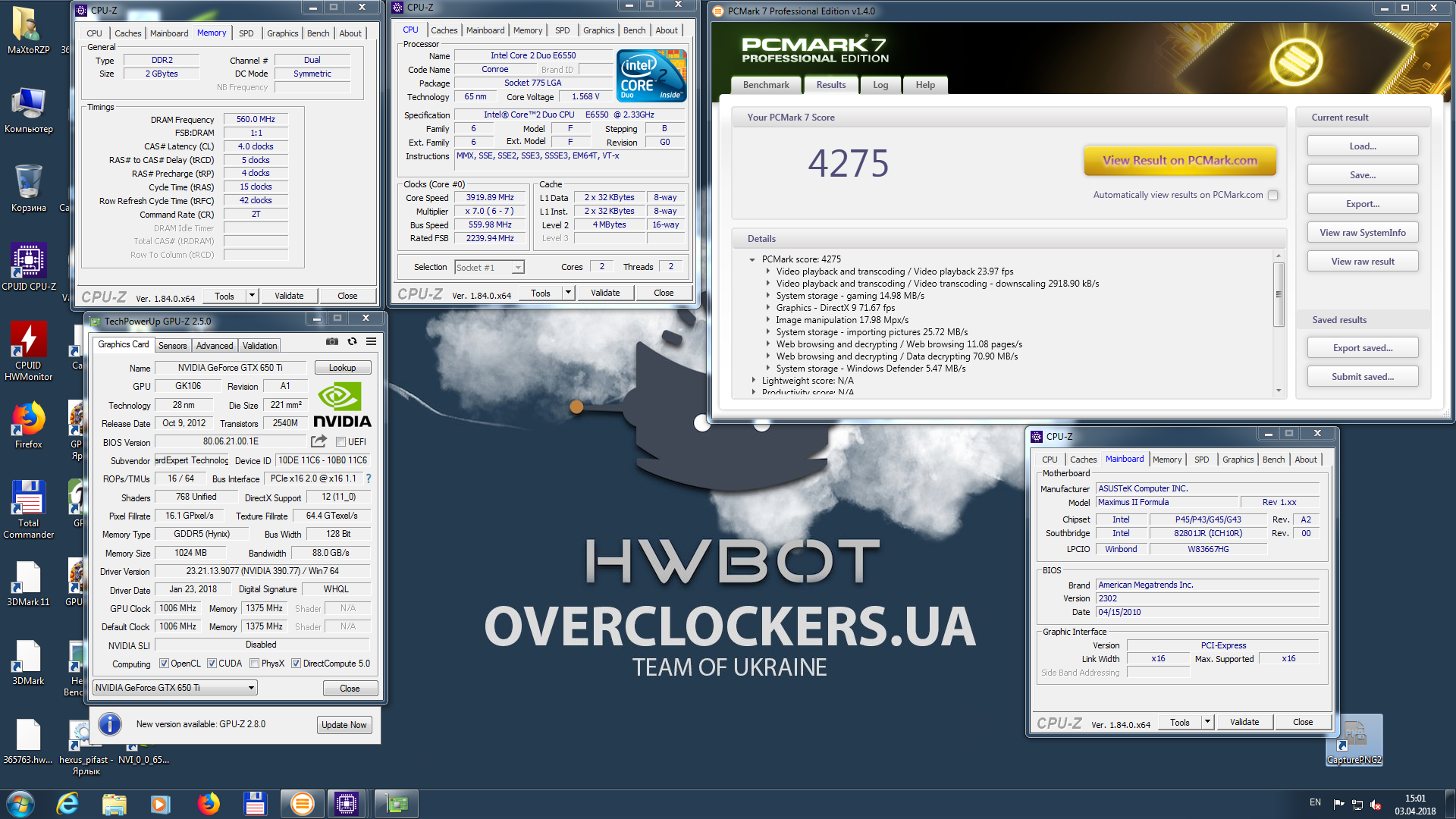Click the EN language indicator in tray

coord(1315,802)
